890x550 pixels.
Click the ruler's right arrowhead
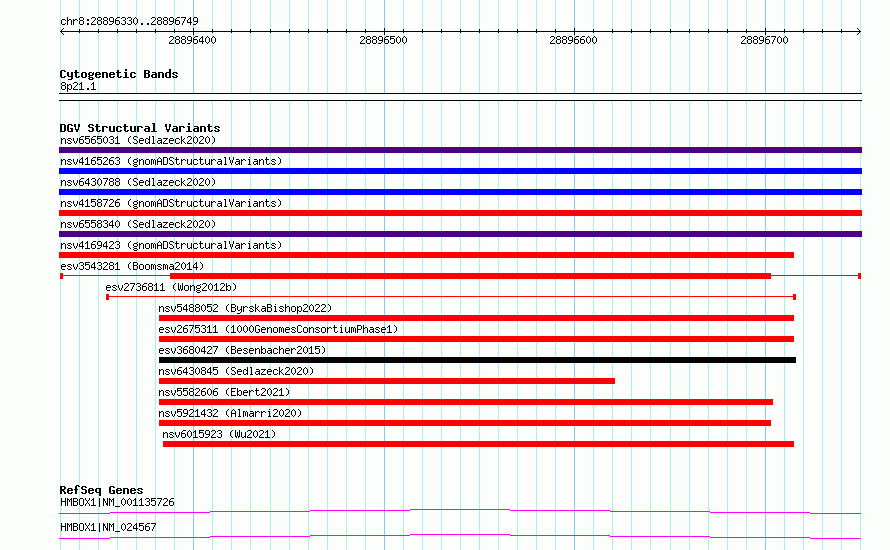[x=859, y=32]
